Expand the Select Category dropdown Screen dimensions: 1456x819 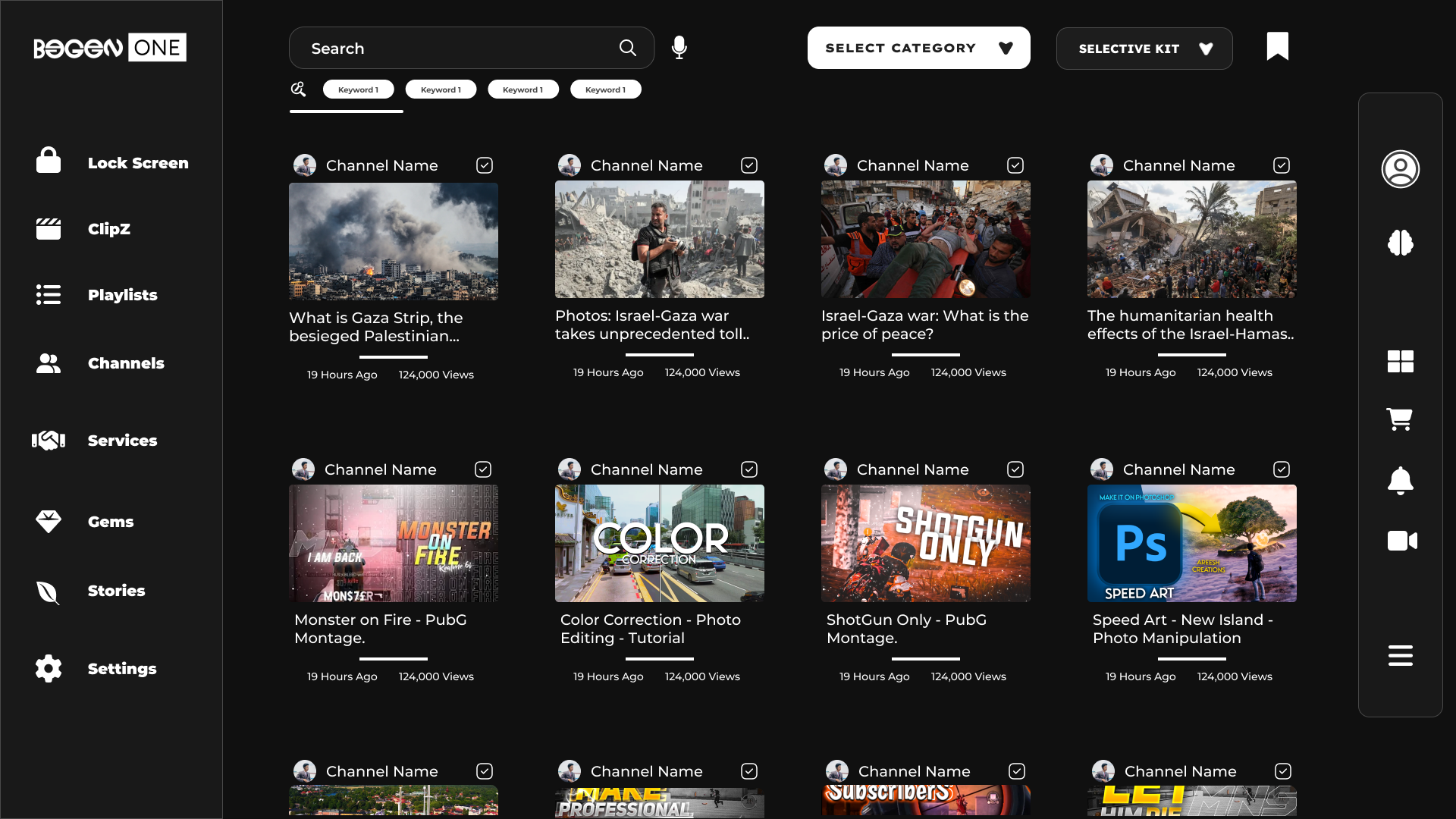pos(918,48)
